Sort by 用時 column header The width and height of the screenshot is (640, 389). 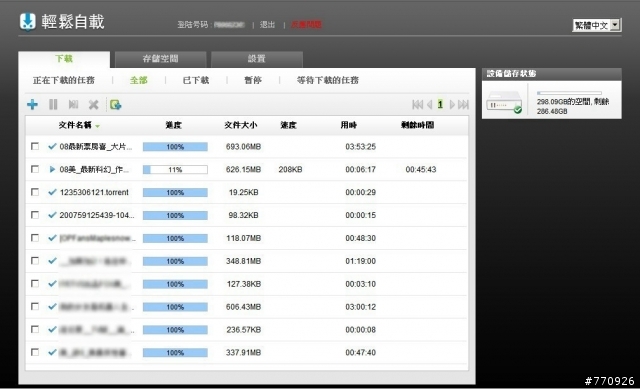tap(349, 125)
